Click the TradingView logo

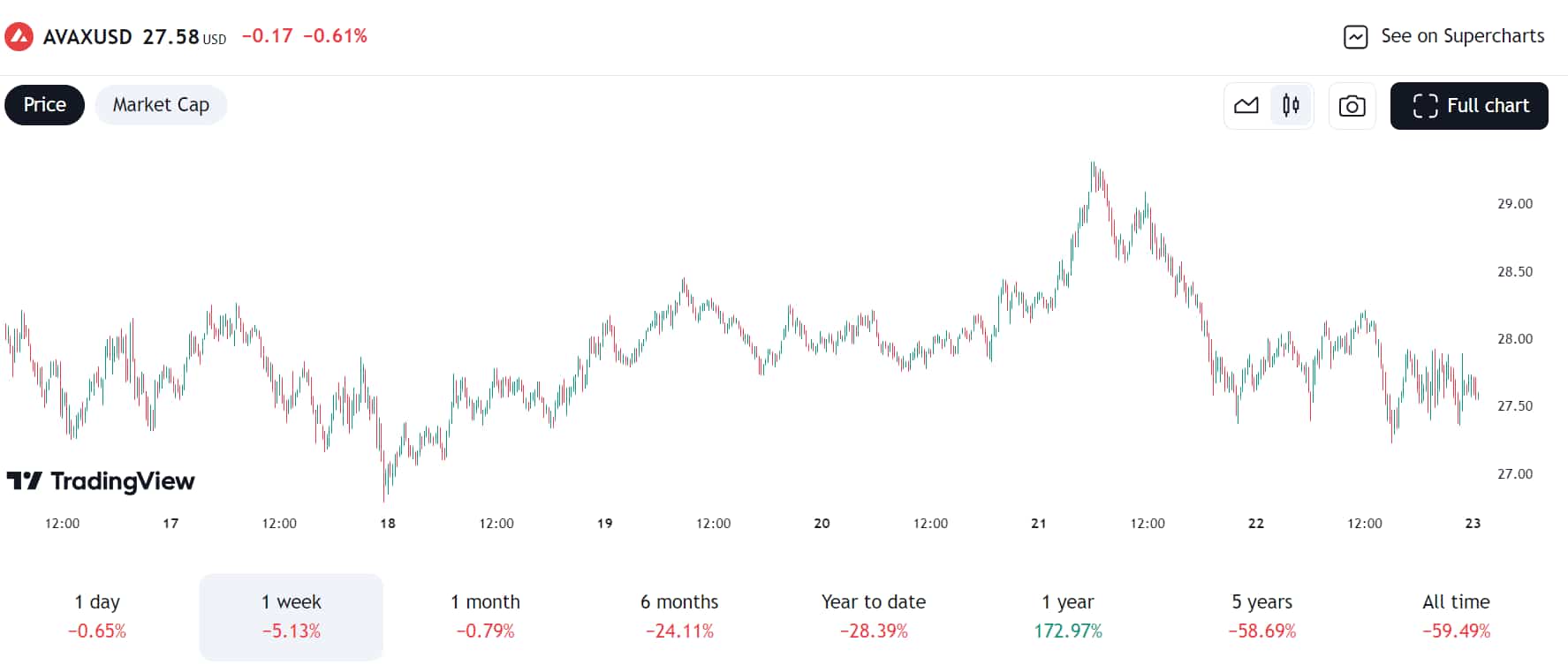click(101, 481)
